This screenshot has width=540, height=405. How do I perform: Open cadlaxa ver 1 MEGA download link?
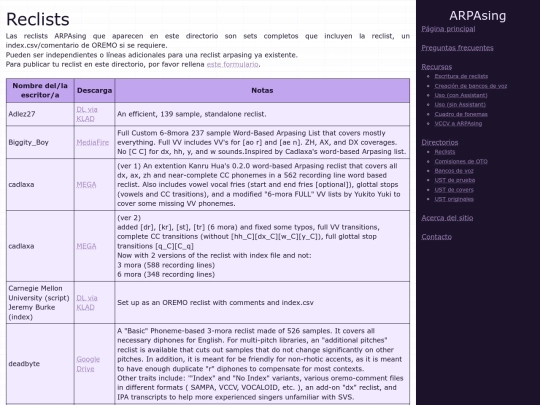86,185
